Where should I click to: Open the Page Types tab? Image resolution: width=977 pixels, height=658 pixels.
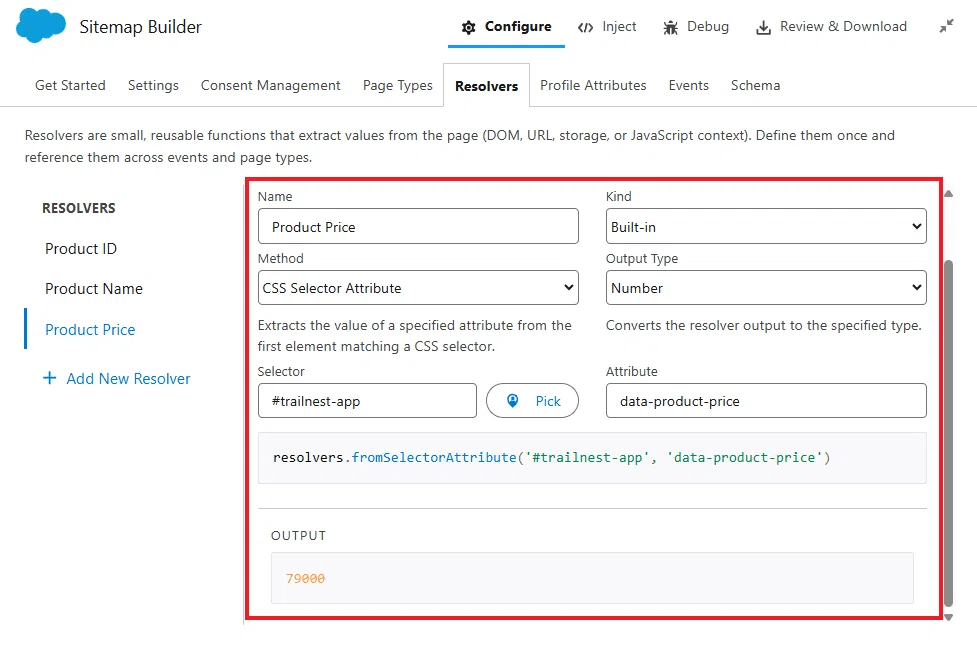click(398, 85)
